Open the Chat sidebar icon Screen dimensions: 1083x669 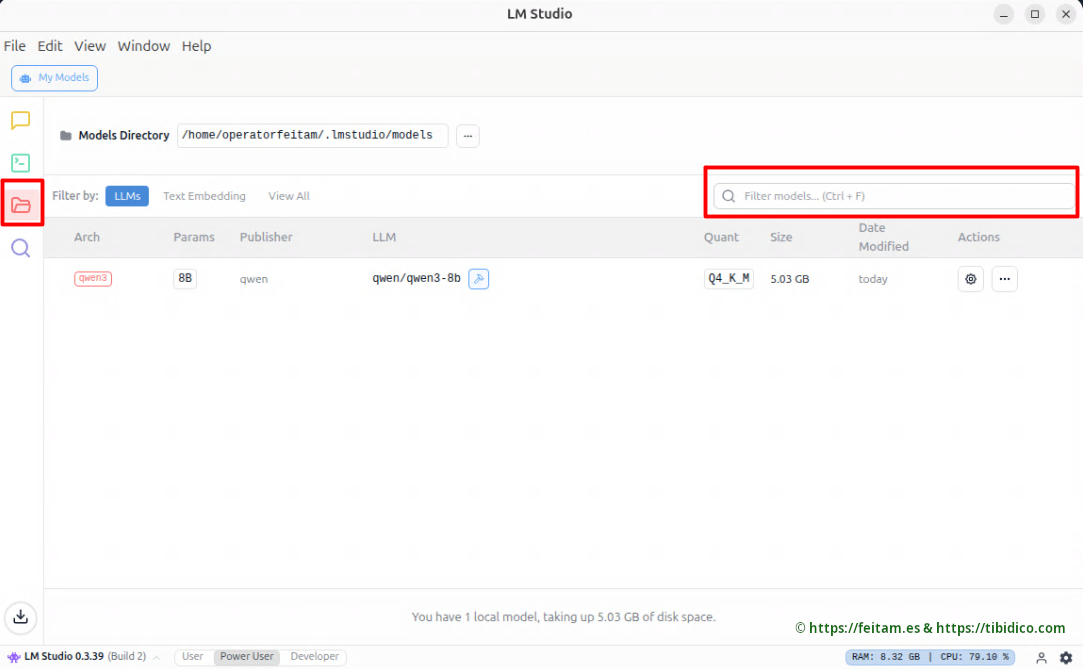[x=21, y=121]
